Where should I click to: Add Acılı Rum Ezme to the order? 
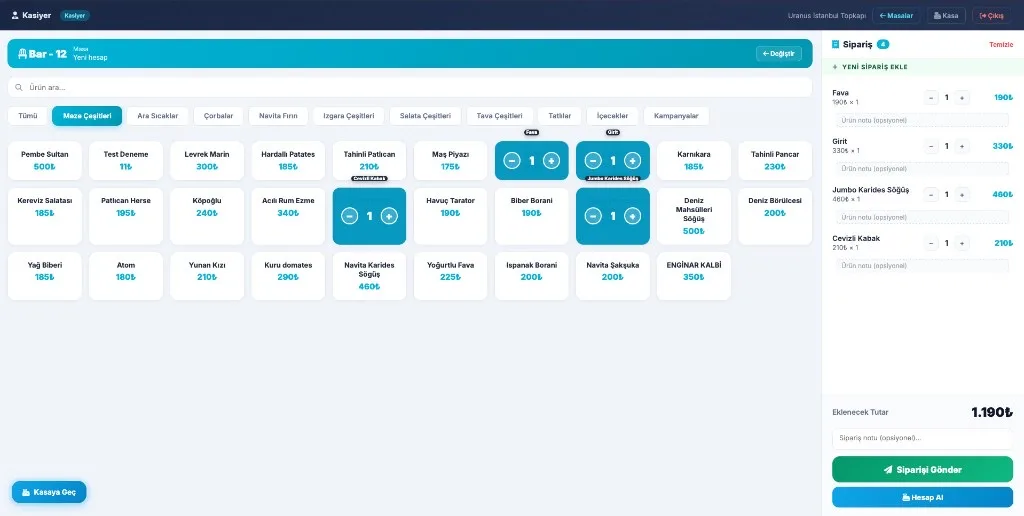click(x=288, y=216)
